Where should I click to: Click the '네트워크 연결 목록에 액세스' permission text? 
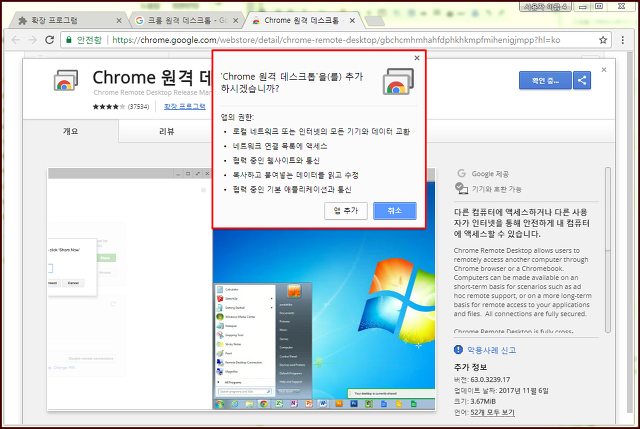[x=280, y=146]
